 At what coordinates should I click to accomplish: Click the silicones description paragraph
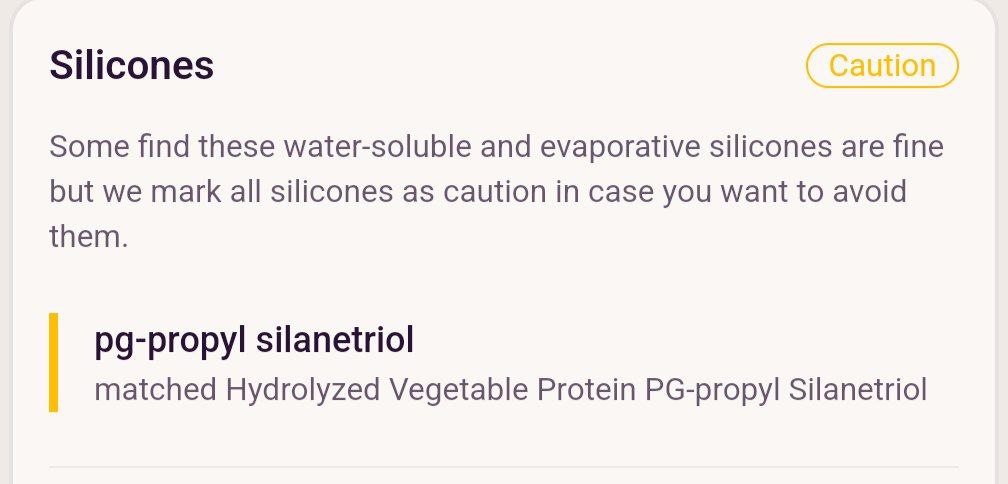(x=497, y=192)
